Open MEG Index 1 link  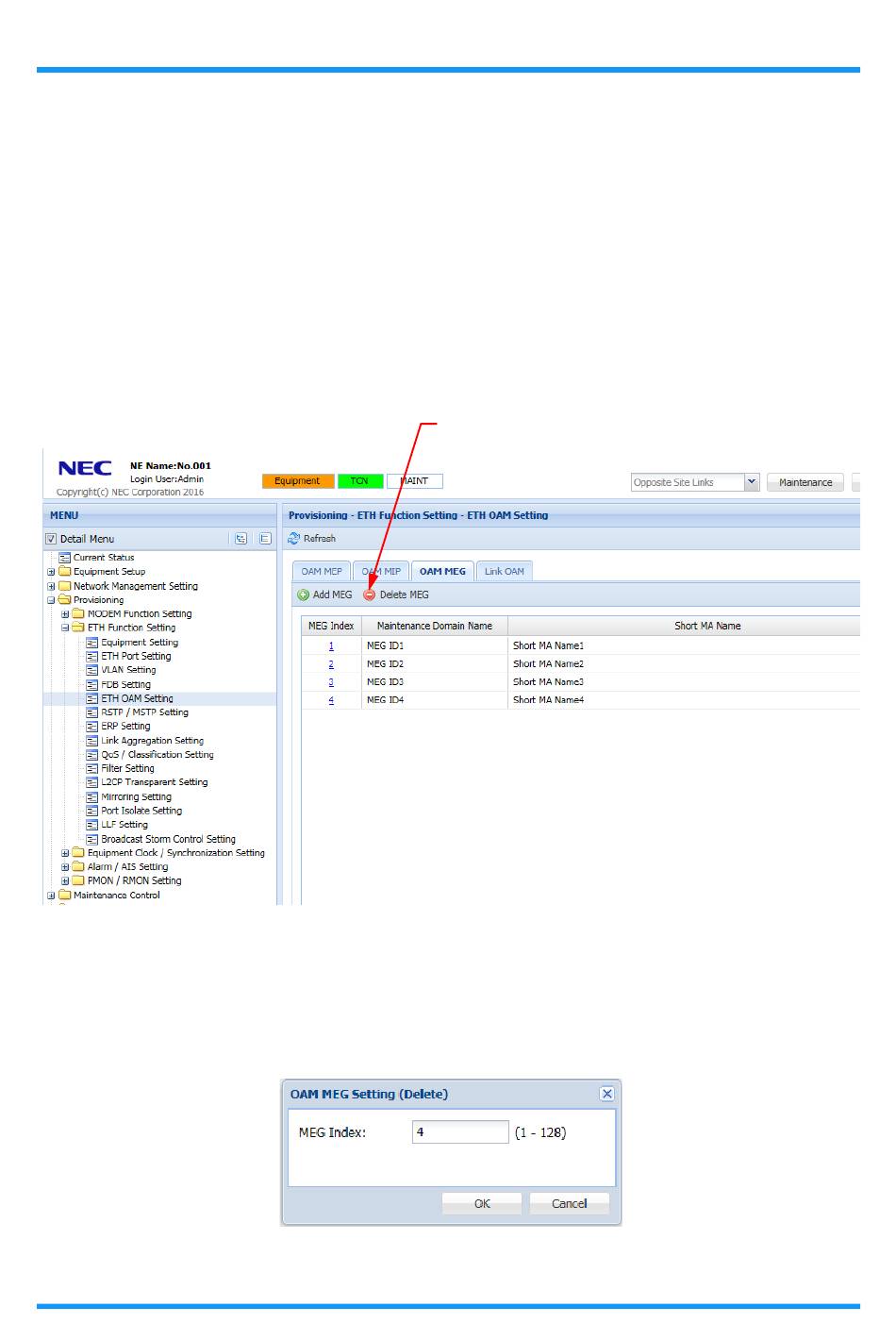331,646
